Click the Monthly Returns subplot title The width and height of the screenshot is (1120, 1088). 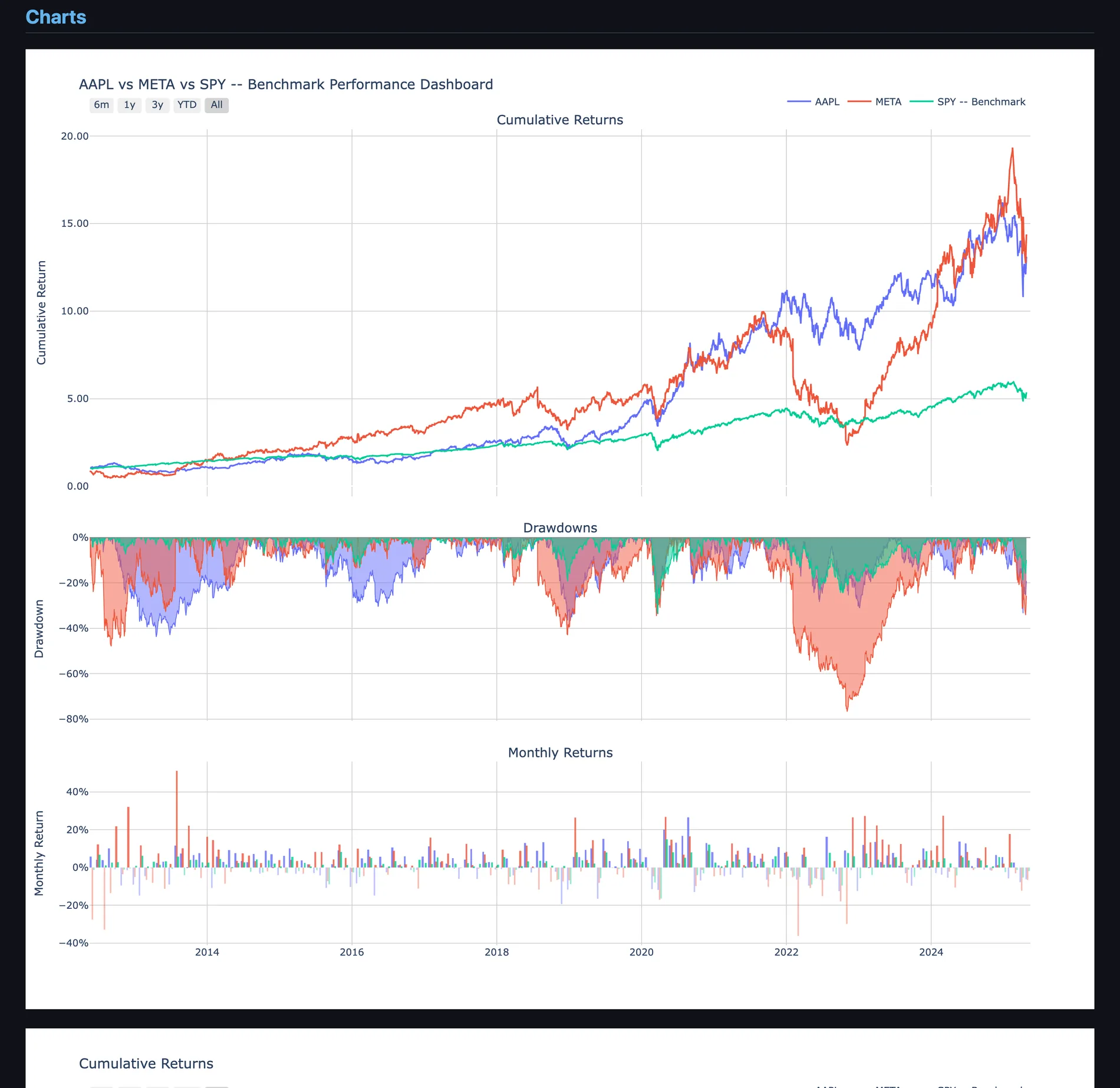560,753
